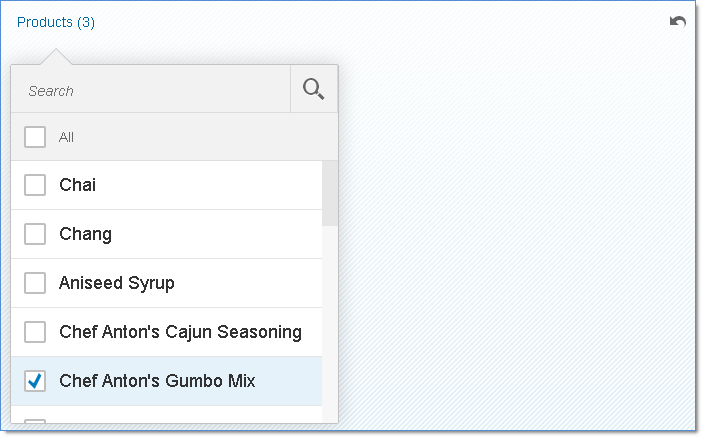Collapse the Products (3) dropdown

click(x=56, y=22)
